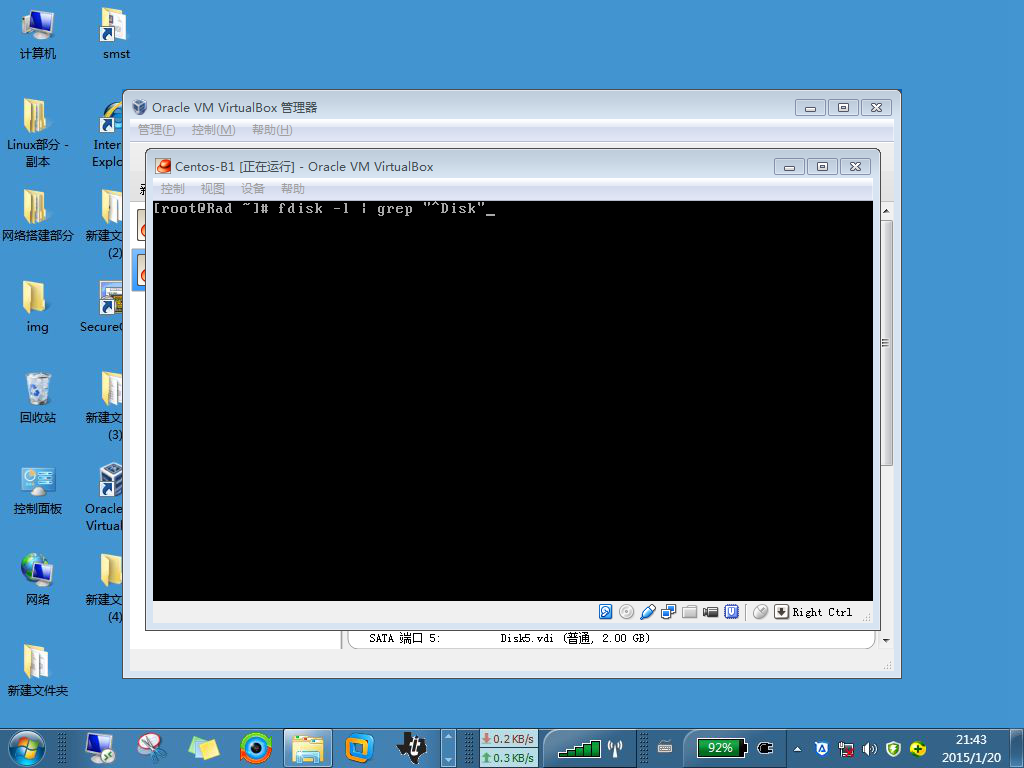Open the 帮助(H) menu in VirtualBox Manager
The width and height of the screenshot is (1024, 768).
(272, 129)
